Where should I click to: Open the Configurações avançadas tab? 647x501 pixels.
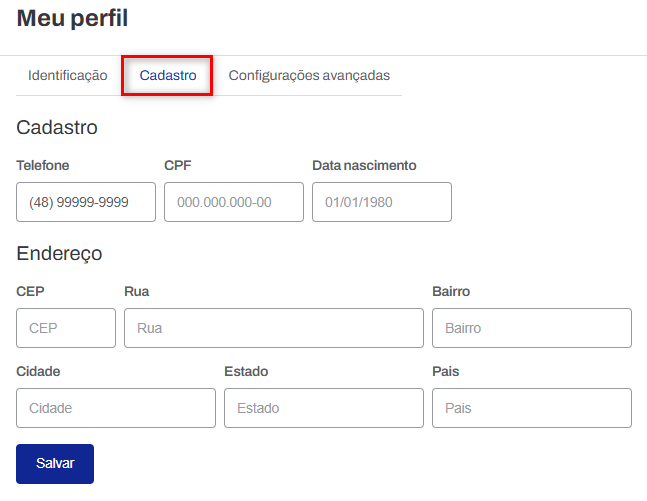tap(309, 75)
